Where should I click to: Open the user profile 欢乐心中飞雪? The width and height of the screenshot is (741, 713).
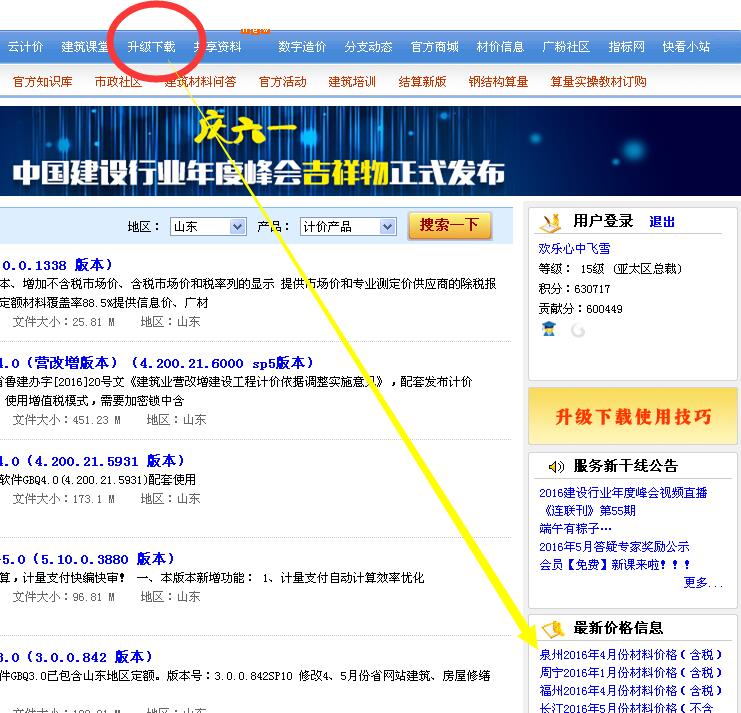(x=574, y=249)
